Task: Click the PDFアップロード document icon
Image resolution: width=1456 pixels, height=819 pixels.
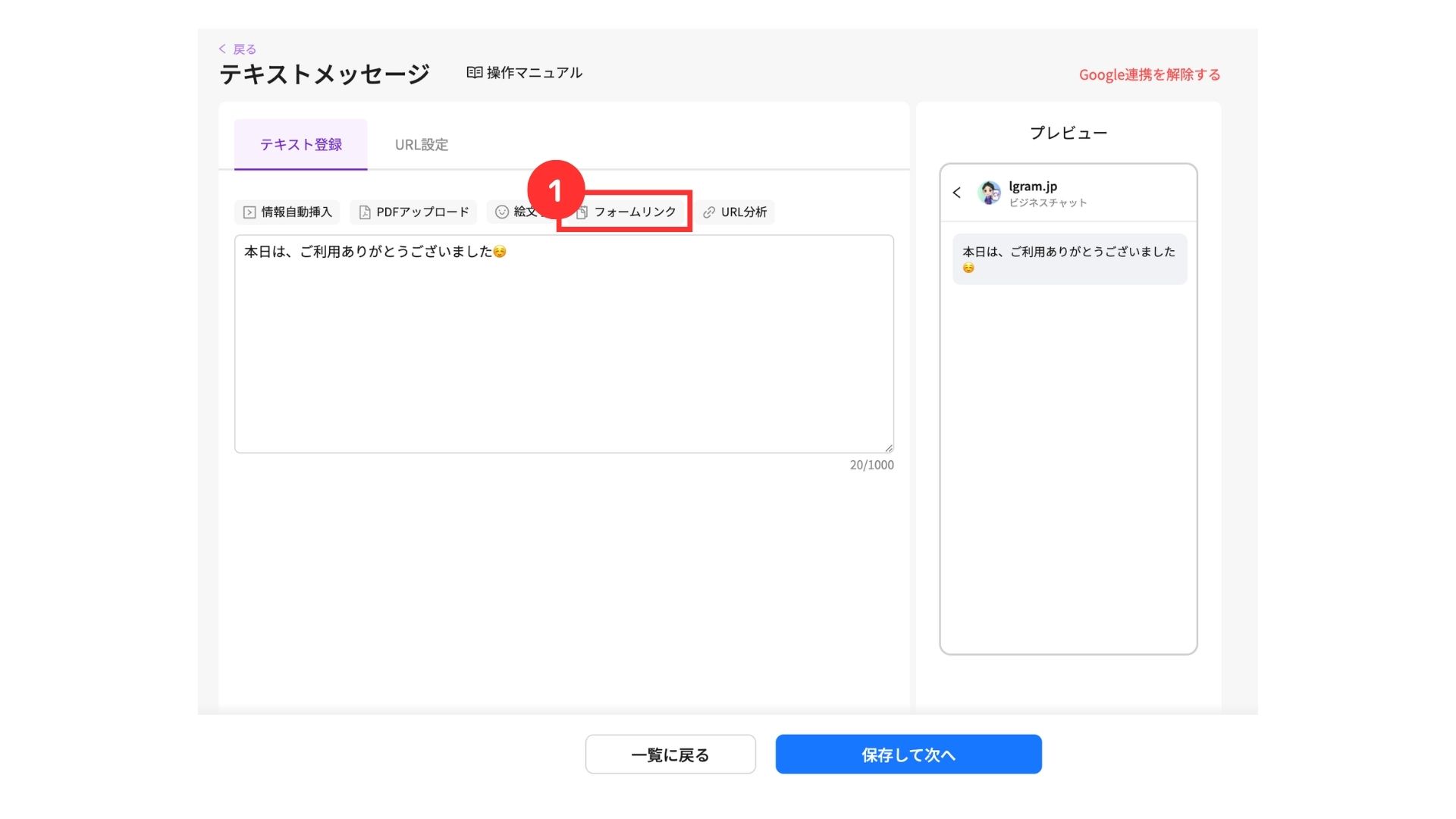Action: click(x=365, y=212)
